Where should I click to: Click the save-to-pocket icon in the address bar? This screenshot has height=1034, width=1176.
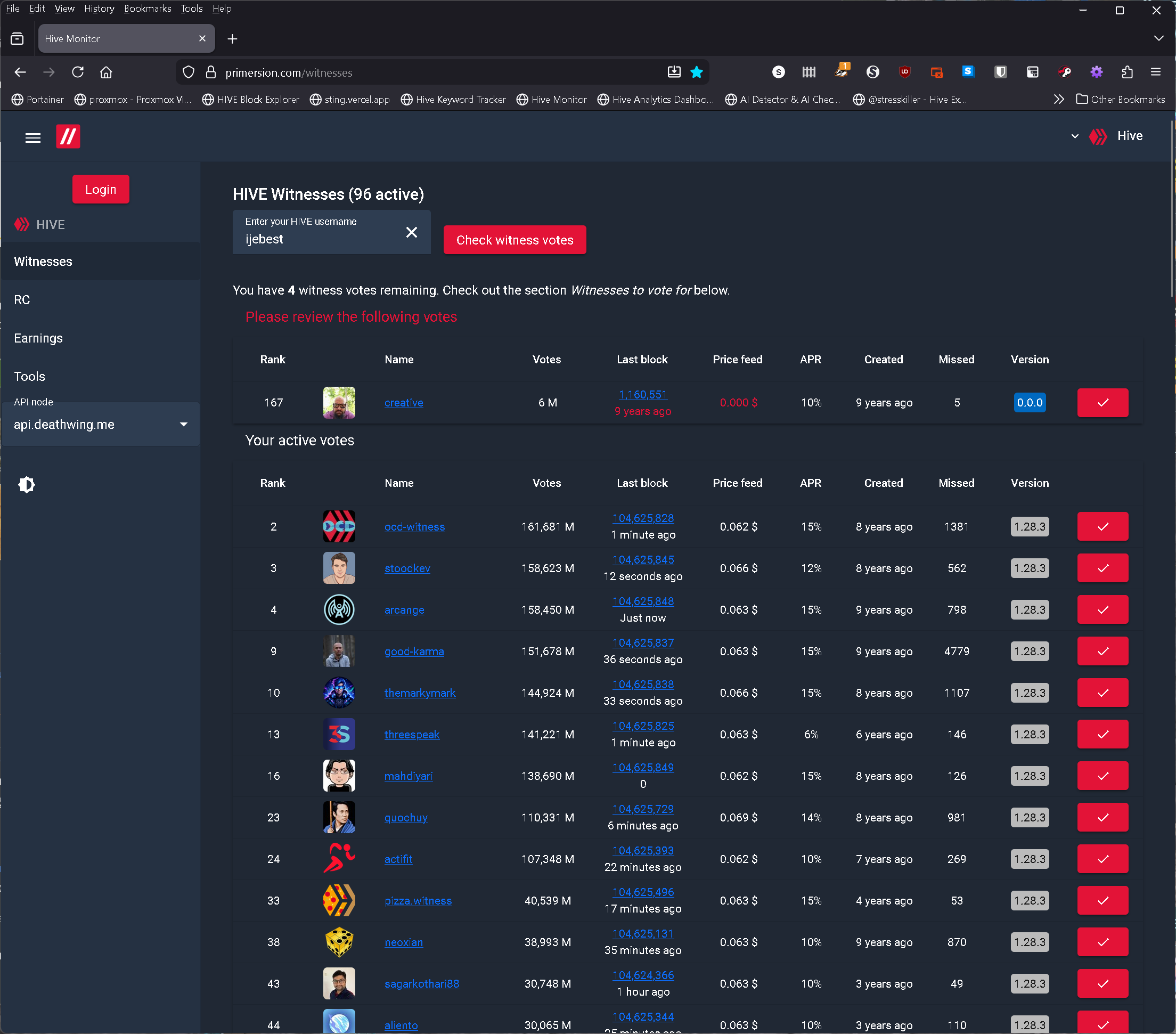click(x=674, y=72)
